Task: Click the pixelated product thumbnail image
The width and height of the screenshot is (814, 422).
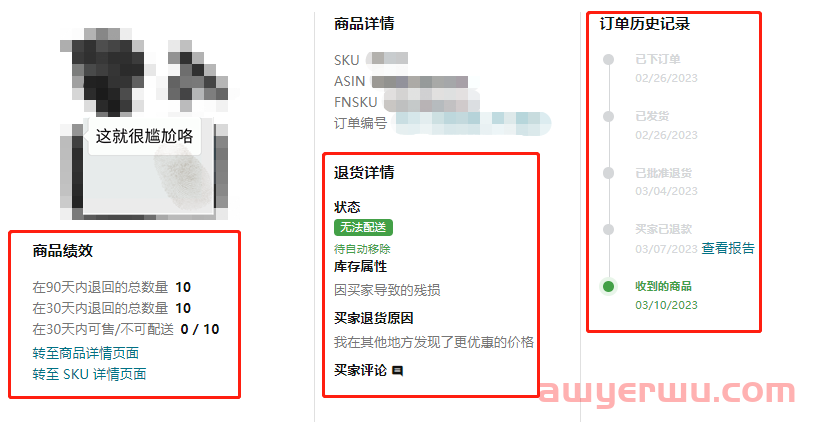Action: [145, 122]
